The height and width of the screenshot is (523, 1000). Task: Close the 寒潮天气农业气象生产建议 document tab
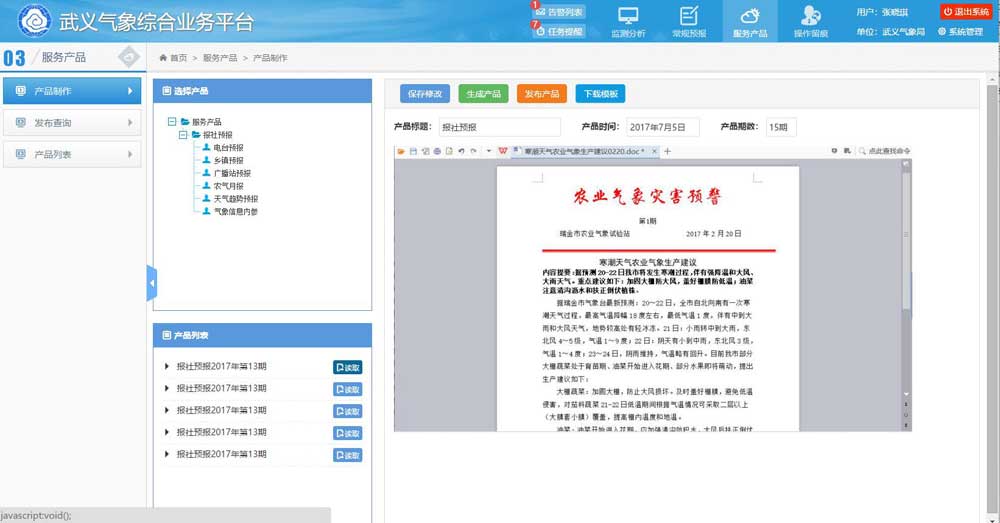tap(655, 152)
